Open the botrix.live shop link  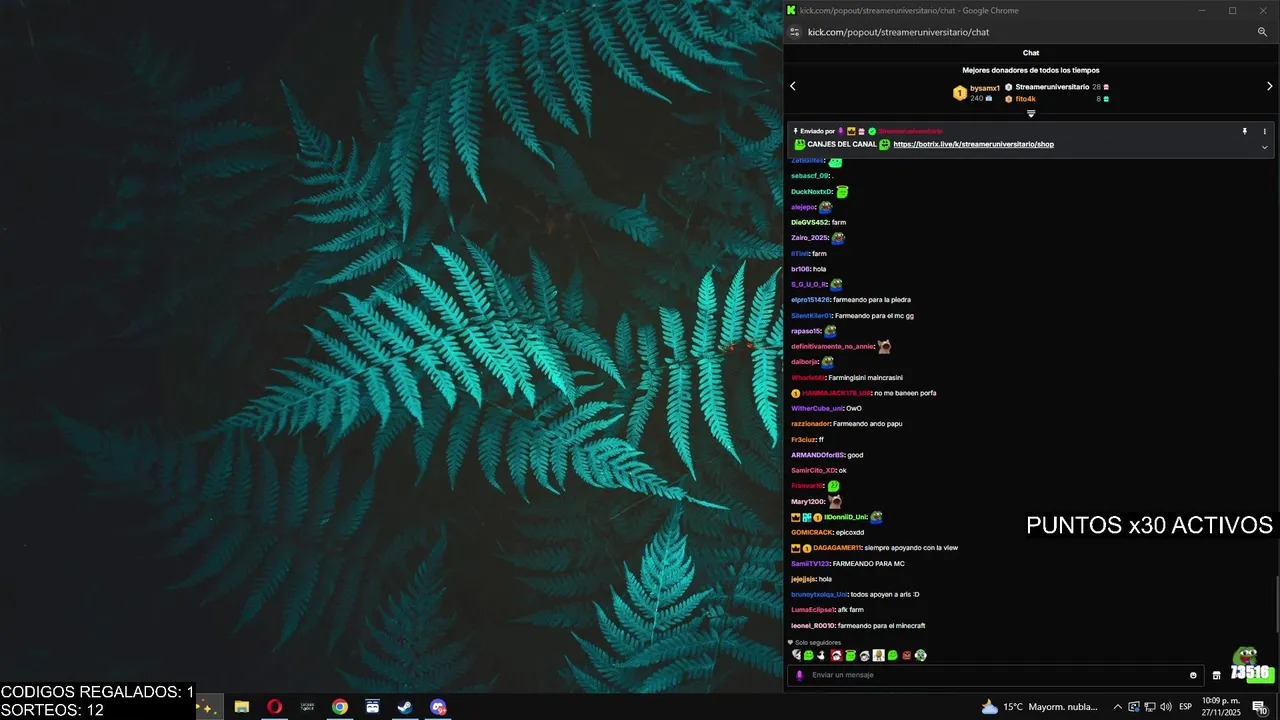click(x=973, y=144)
